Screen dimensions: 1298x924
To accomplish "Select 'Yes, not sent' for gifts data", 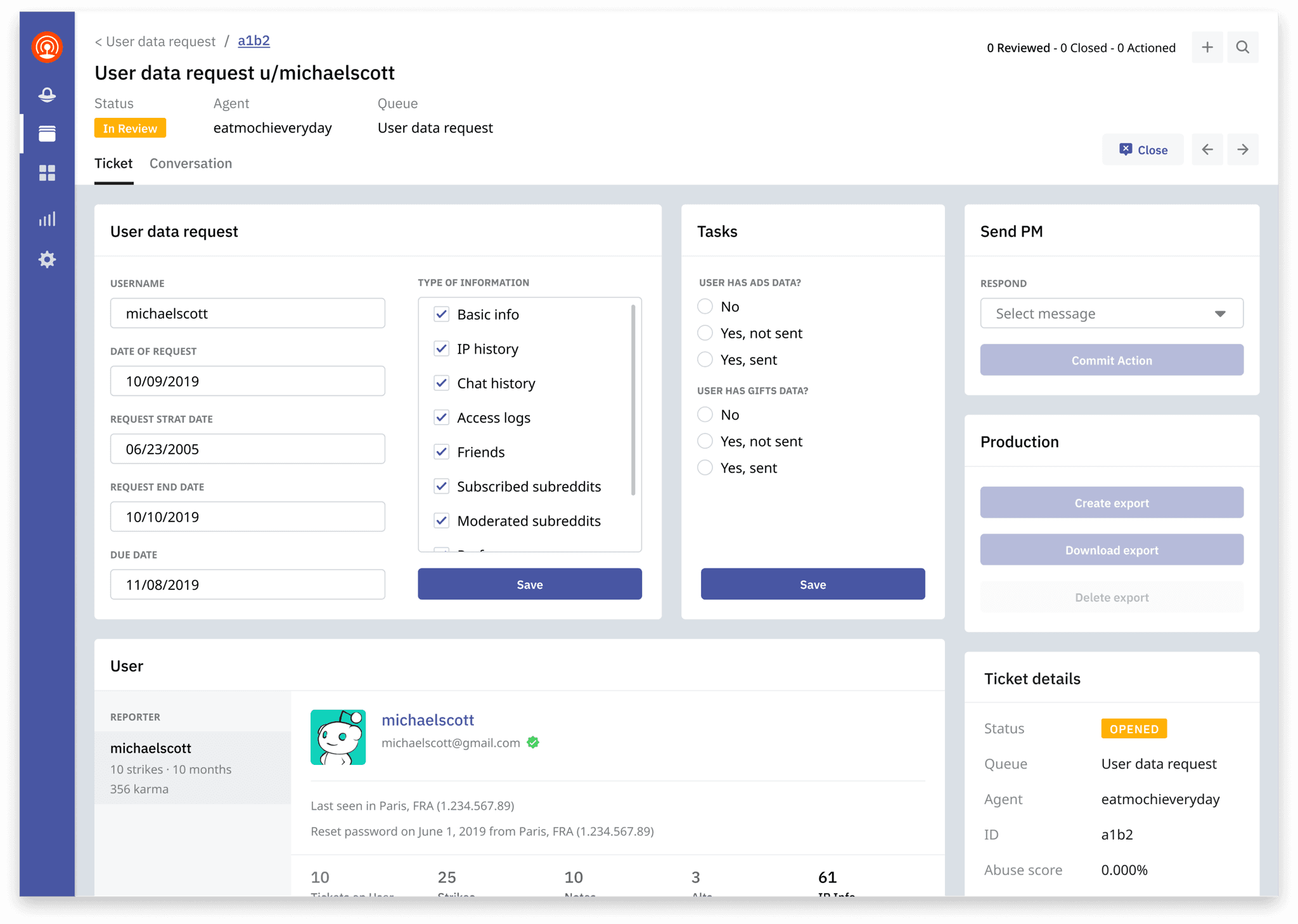I will click(705, 441).
